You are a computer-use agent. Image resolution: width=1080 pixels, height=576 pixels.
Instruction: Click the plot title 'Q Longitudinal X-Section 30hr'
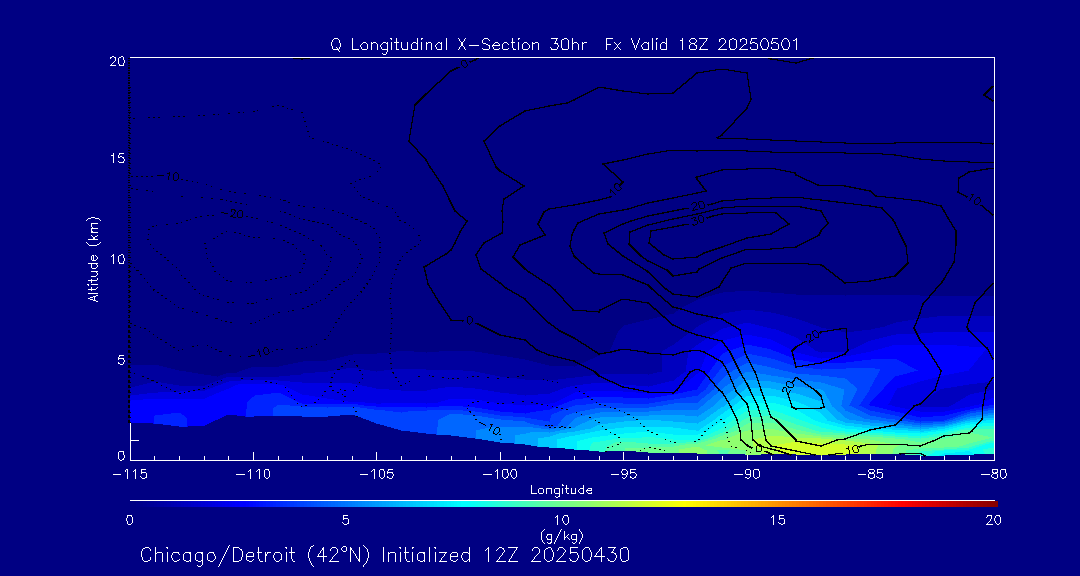(x=458, y=45)
